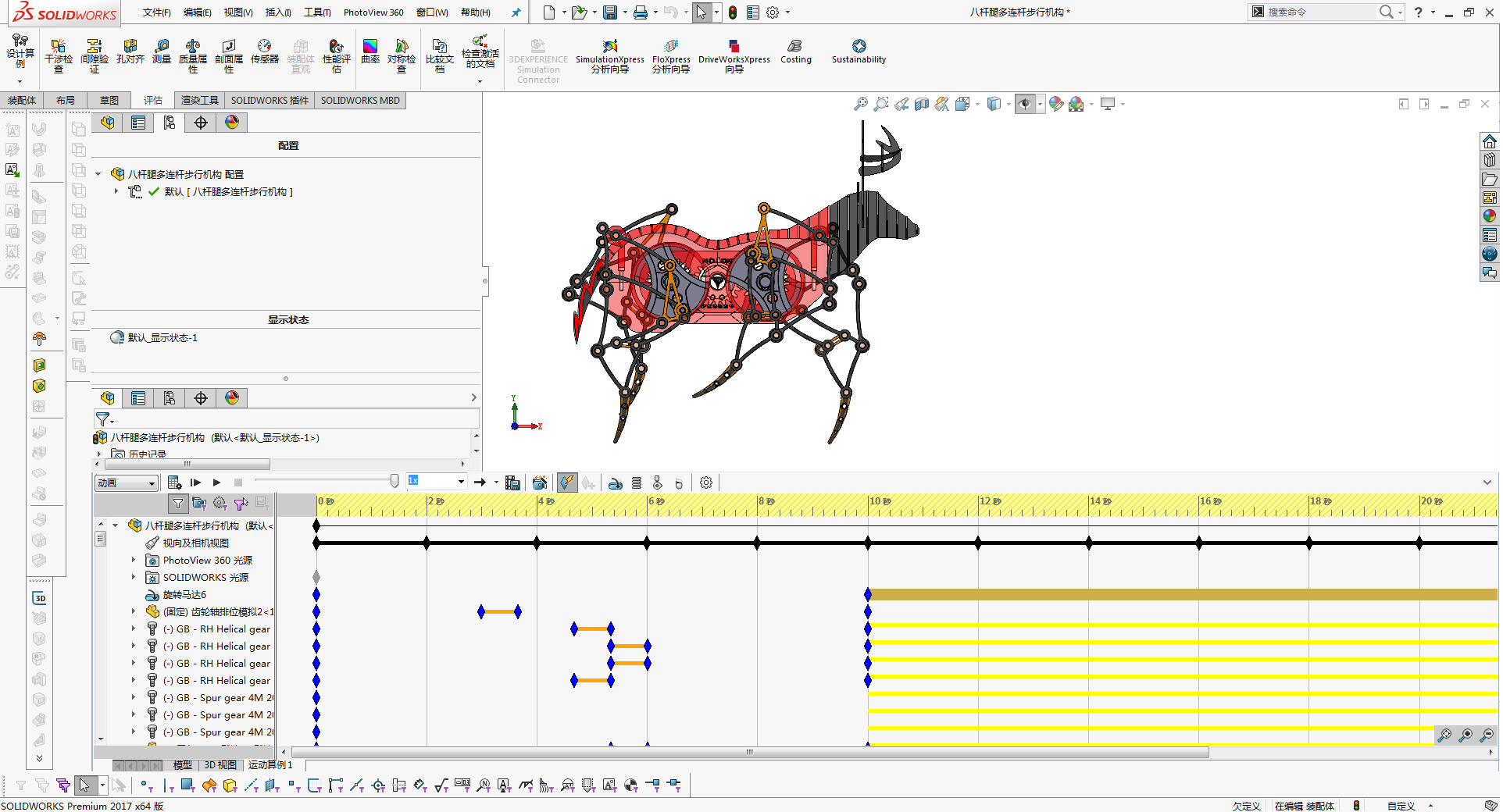Launch the SimulationXpress analysis wizard
The width and height of the screenshot is (1503, 812).
[x=610, y=56]
